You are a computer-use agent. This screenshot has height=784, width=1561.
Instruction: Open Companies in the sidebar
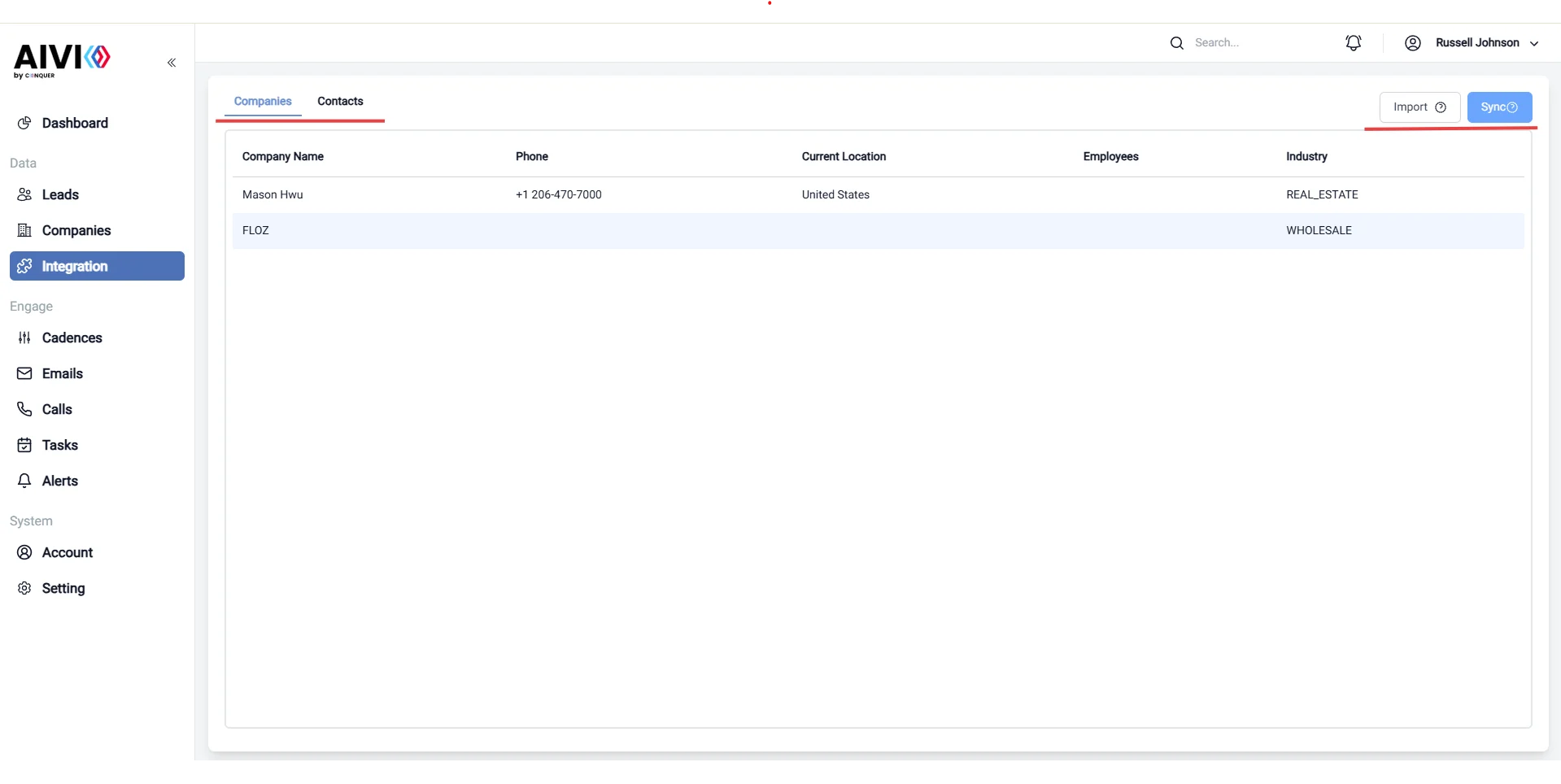(97, 230)
